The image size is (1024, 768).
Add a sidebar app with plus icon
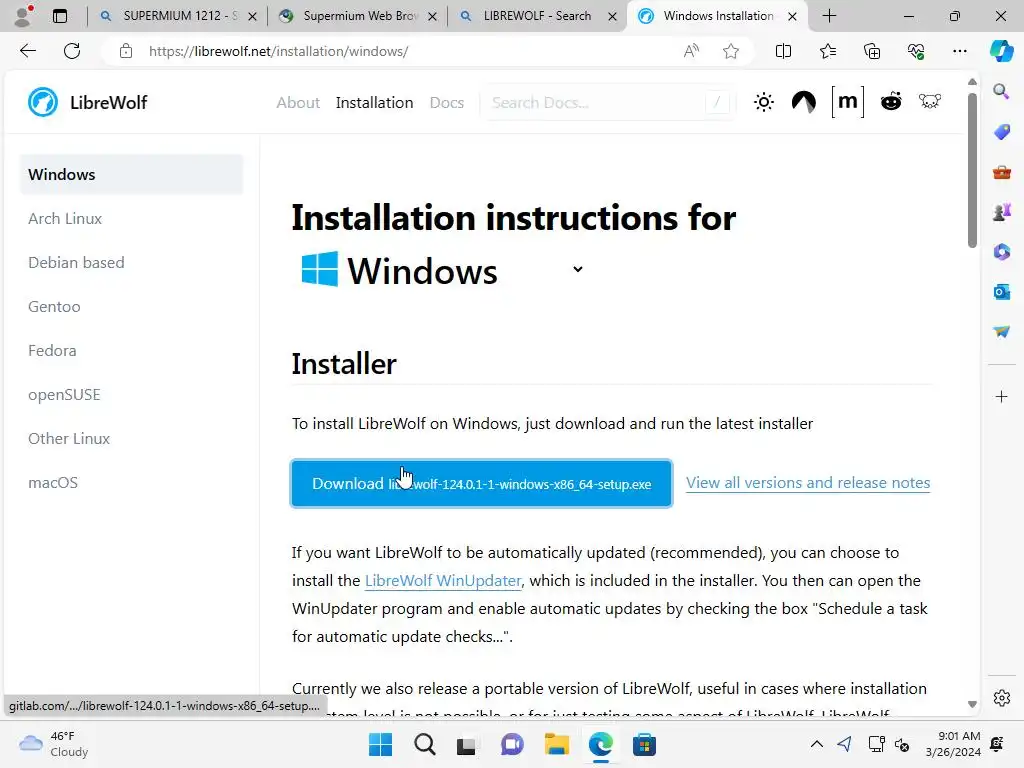(x=1001, y=396)
